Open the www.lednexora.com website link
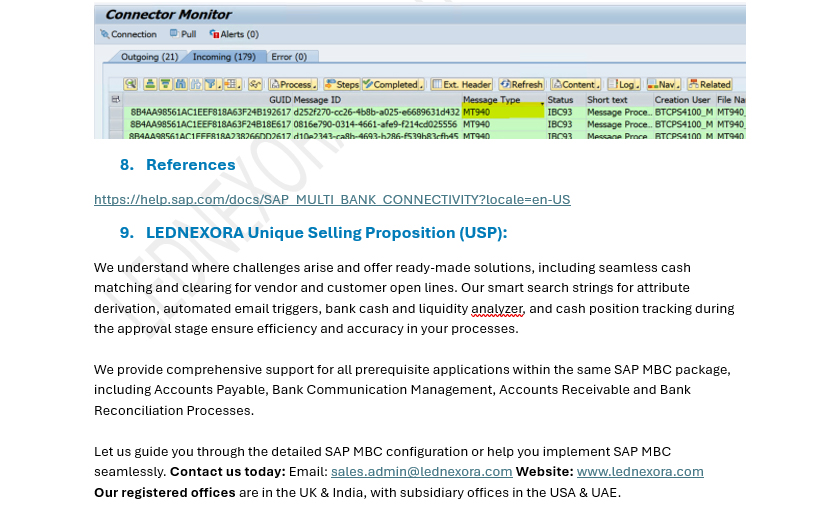Screen dimensions: 825x520 click(640, 472)
